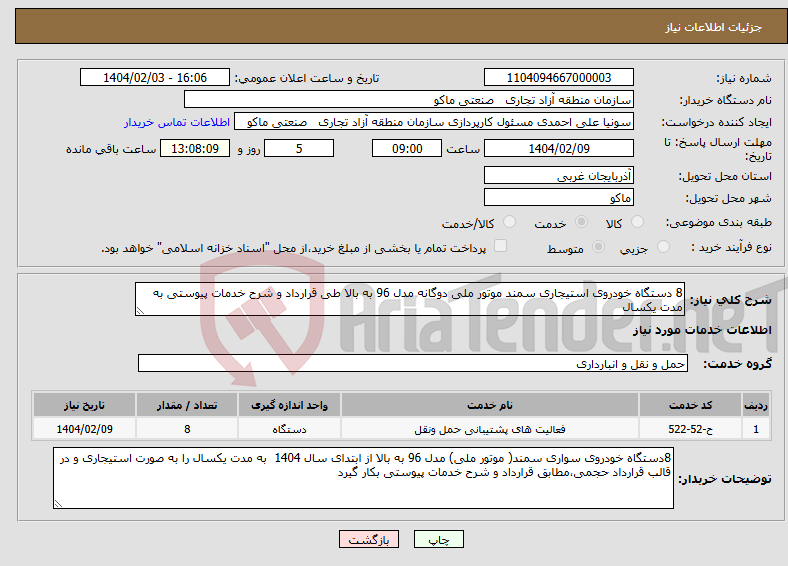Open the اطلاعات تماس خریدار link
The image size is (788, 566).
tap(177, 122)
